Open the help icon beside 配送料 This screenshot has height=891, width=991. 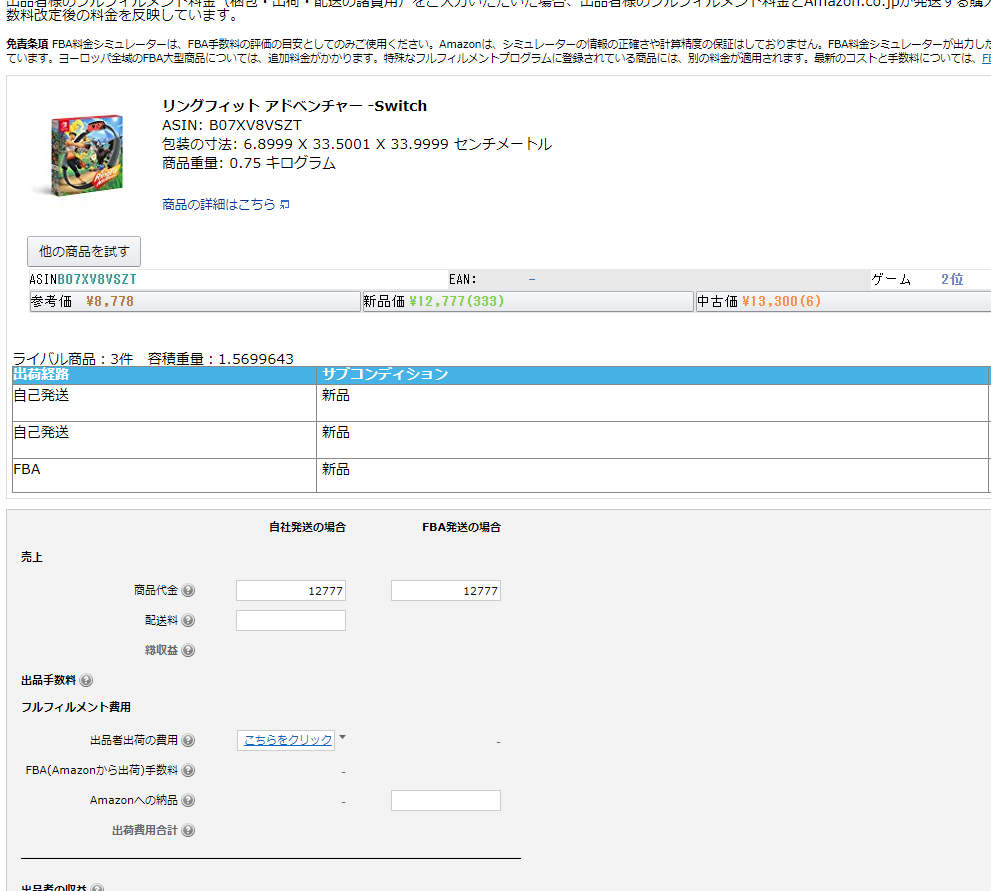pyautogui.click(x=188, y=621)
